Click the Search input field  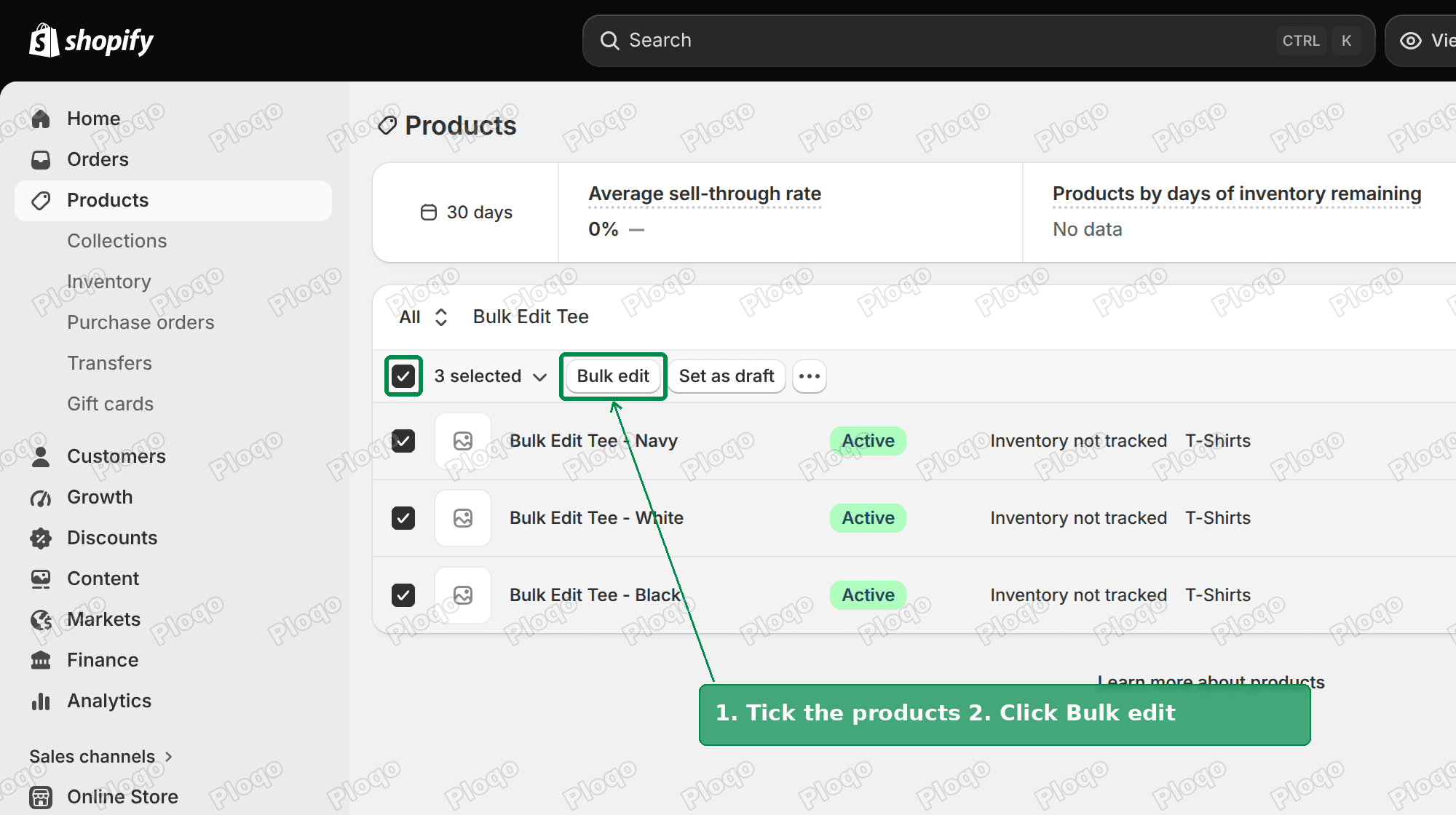pos(978,41)
